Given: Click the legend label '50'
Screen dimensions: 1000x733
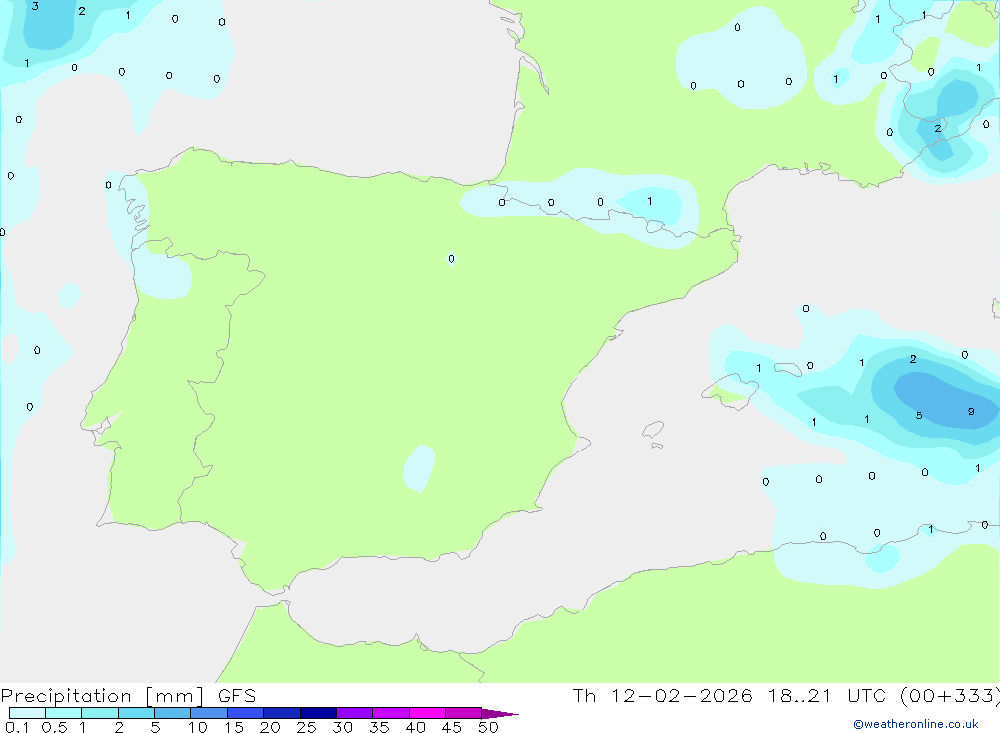Looking at the screenshot, I should click(x=488, y=727).
